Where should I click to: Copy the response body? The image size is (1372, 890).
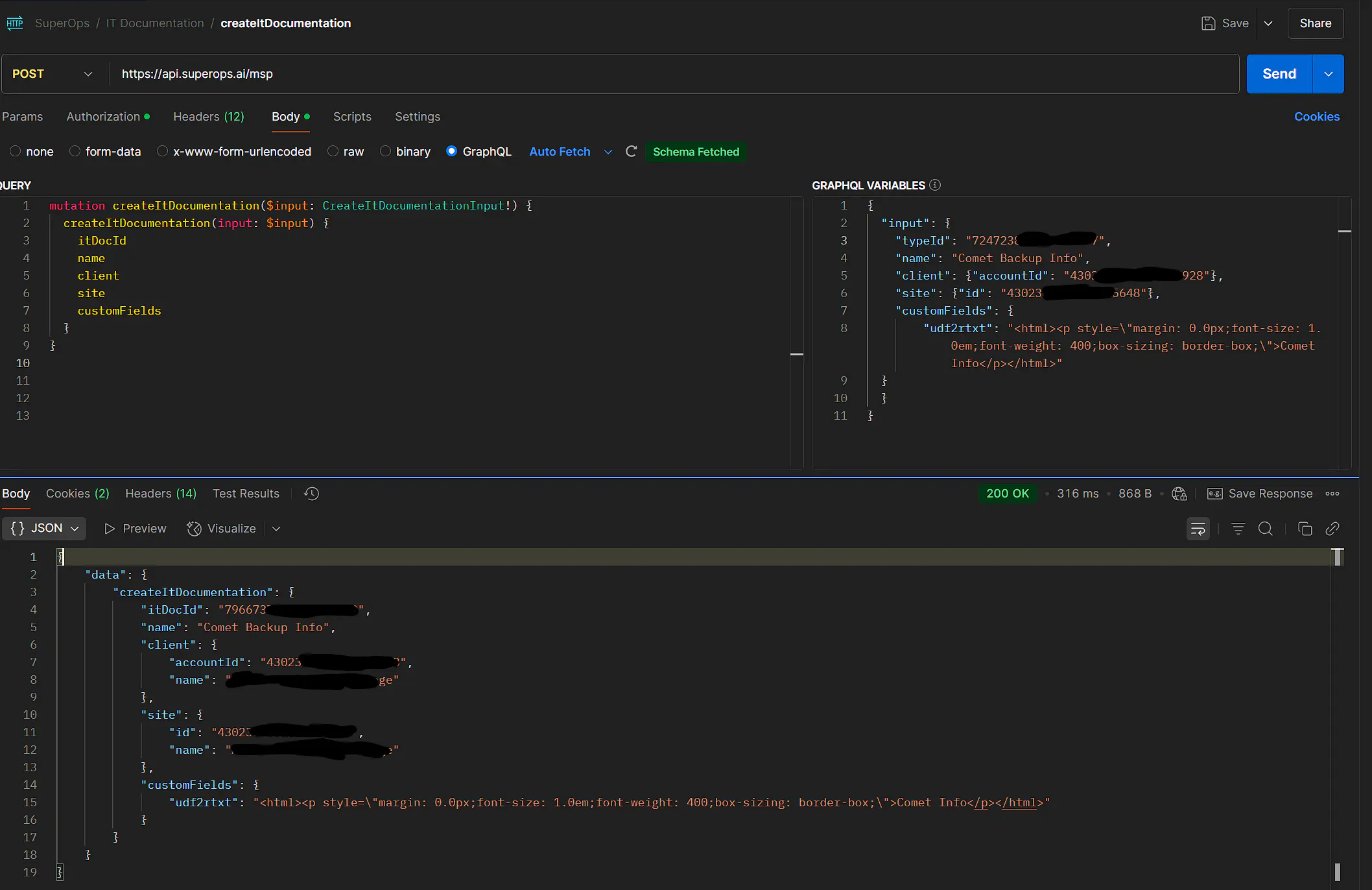[1305, 529]
